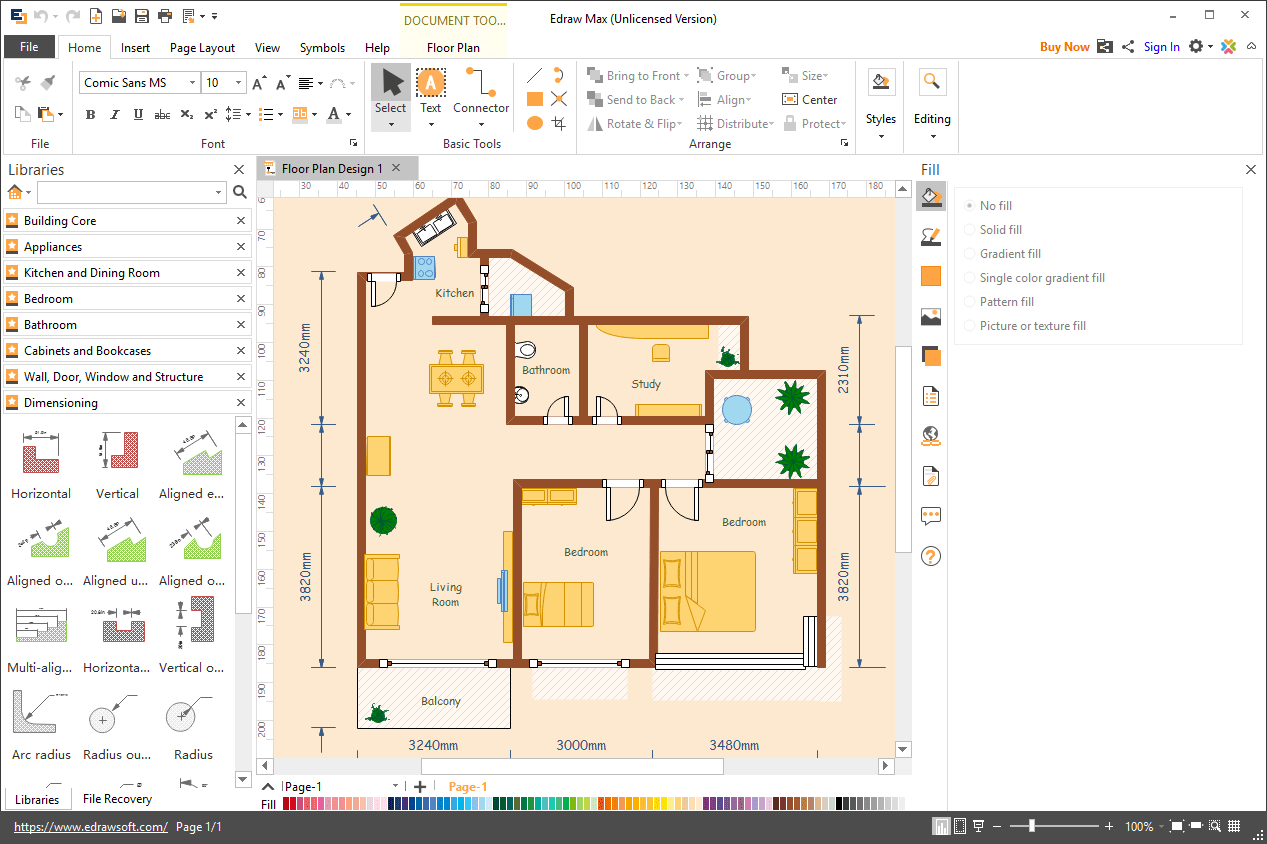1267x844 pixels.
Task: Select the Solid fill radio option
Action: (969, 230)
